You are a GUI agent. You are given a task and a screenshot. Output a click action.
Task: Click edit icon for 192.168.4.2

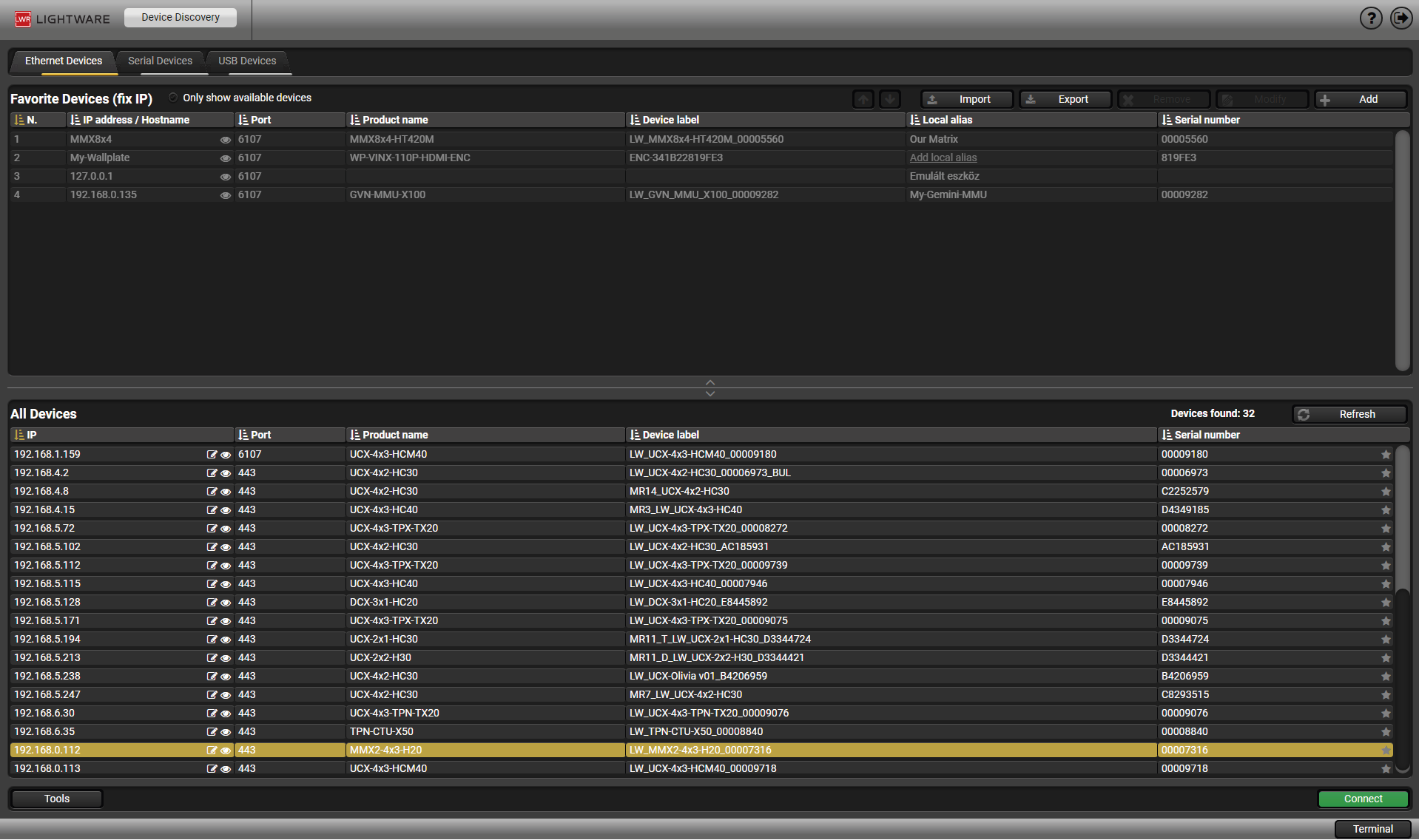tap(212, 473)
